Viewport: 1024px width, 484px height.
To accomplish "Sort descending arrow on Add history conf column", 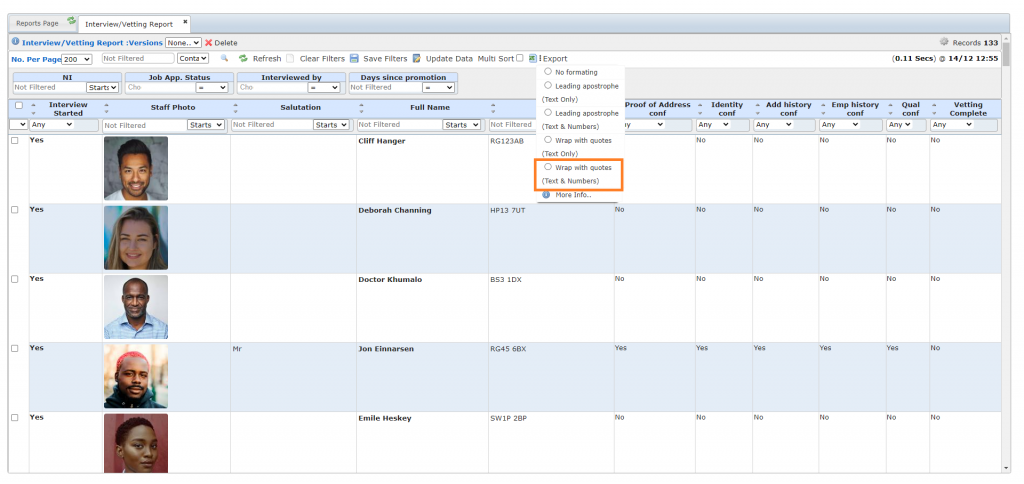I will coord(758,112).
